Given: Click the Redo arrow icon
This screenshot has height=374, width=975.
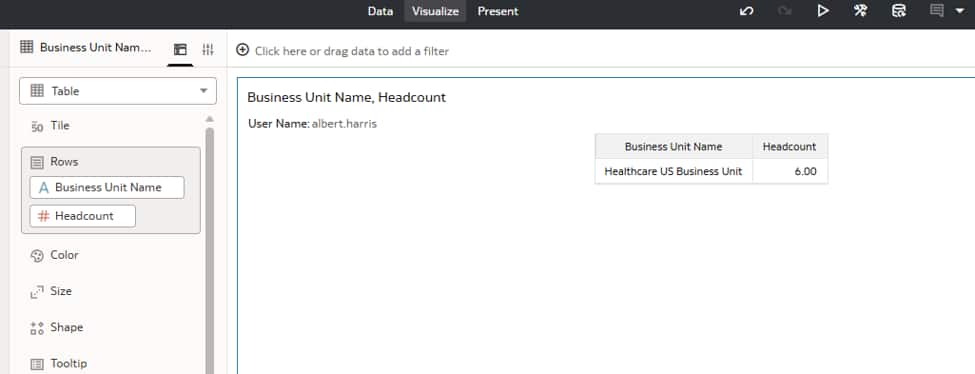Looking at the screenshot, I should (785, 11).
